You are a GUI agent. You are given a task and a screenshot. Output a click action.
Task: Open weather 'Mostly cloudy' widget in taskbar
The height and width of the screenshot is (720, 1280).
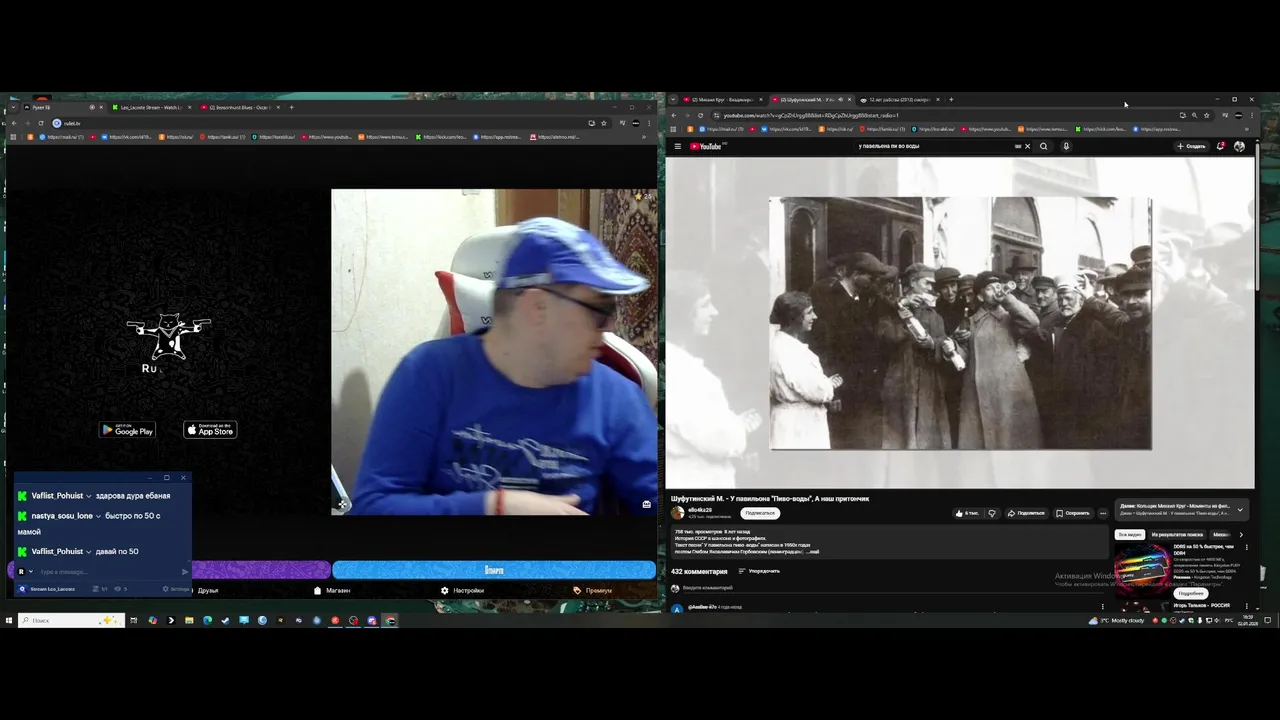pos(1118,620)
